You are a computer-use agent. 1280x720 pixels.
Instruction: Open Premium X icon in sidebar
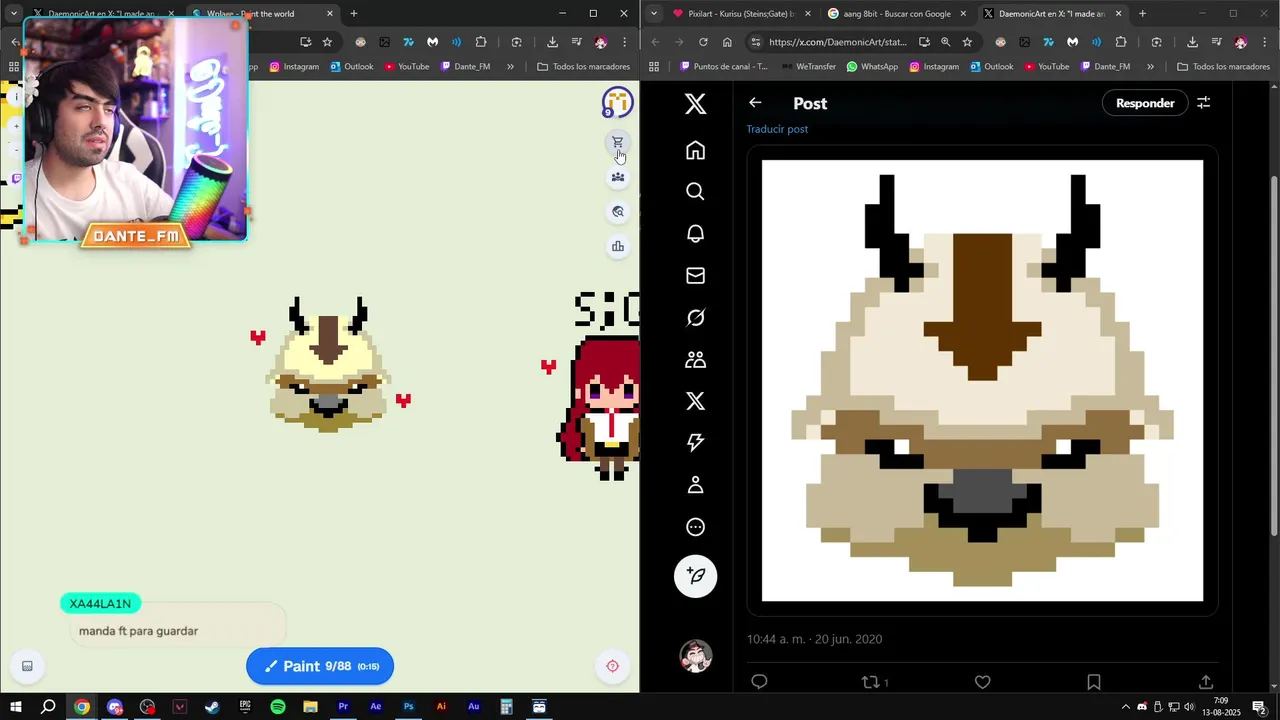pyautogui.click(x=695, y=402)
